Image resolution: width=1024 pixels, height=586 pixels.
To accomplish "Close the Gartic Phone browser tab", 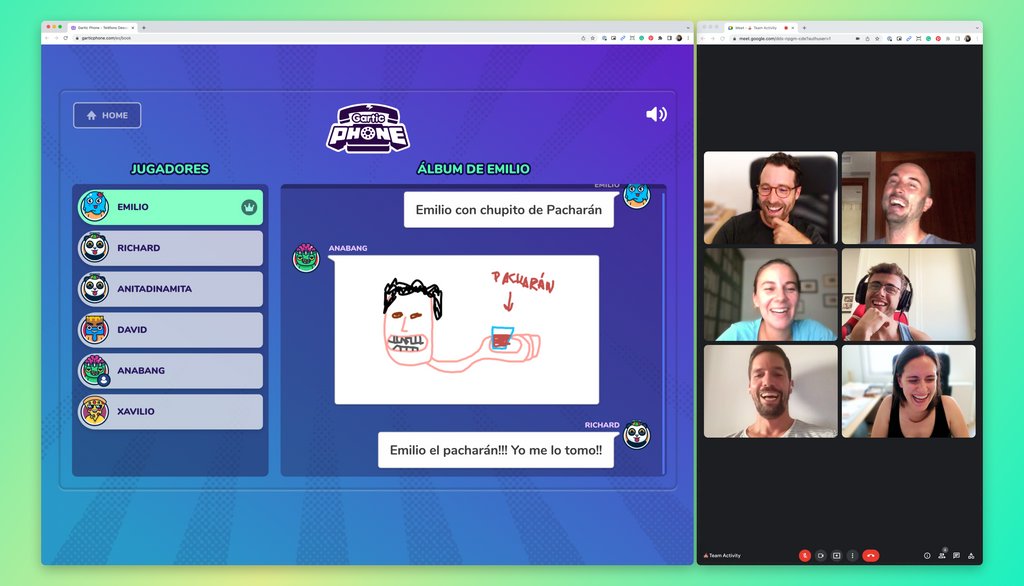I will pos(133,27).
